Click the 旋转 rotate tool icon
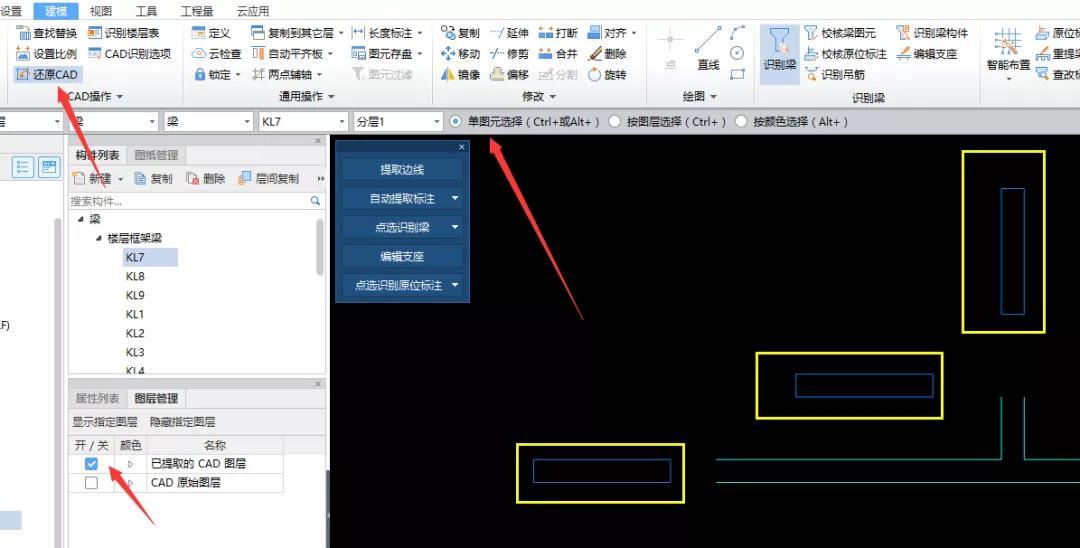Screen dimensions: 1080x548 [x=595, y=75]
